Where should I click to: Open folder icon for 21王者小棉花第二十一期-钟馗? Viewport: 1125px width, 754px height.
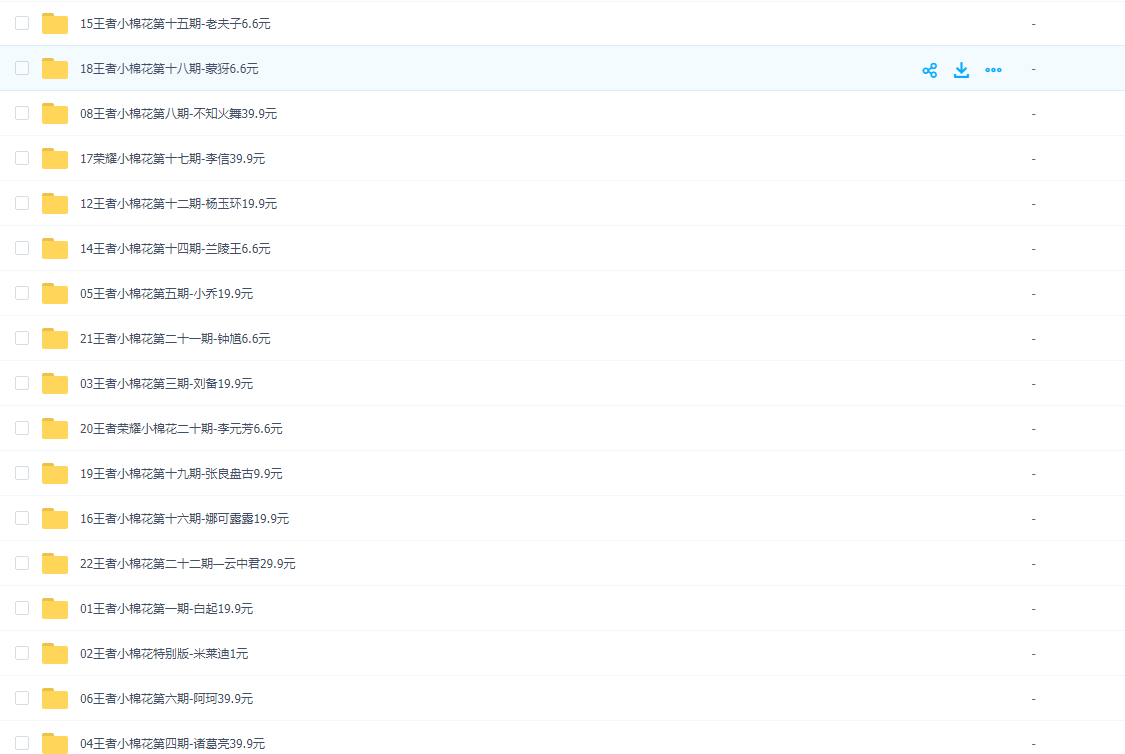[x=55, y=339]
